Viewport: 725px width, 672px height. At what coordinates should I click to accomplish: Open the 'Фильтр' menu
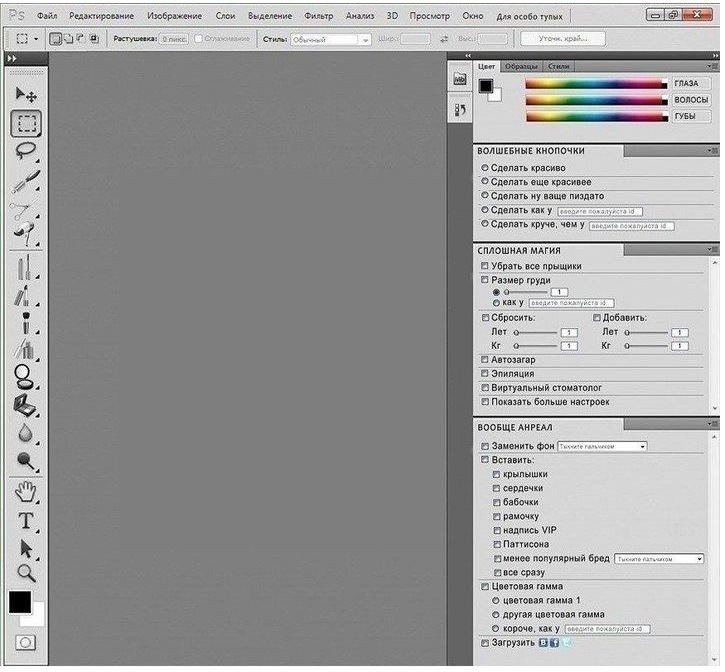click(318, 16)
